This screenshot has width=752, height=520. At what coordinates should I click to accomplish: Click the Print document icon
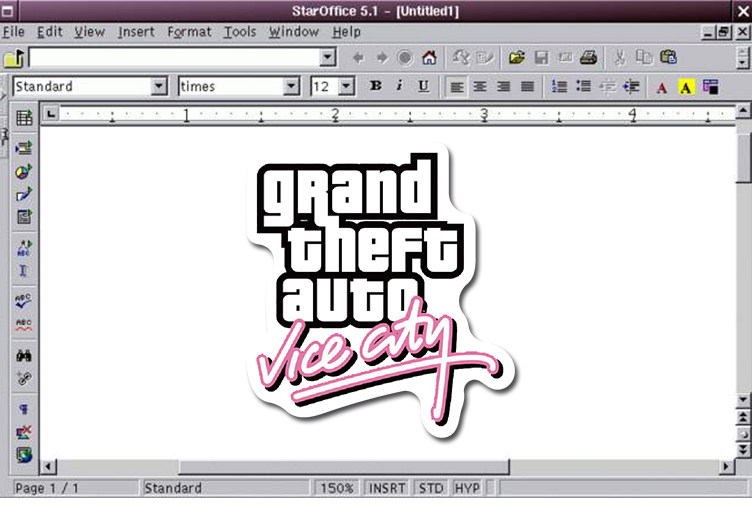click(x=588, y=58)
